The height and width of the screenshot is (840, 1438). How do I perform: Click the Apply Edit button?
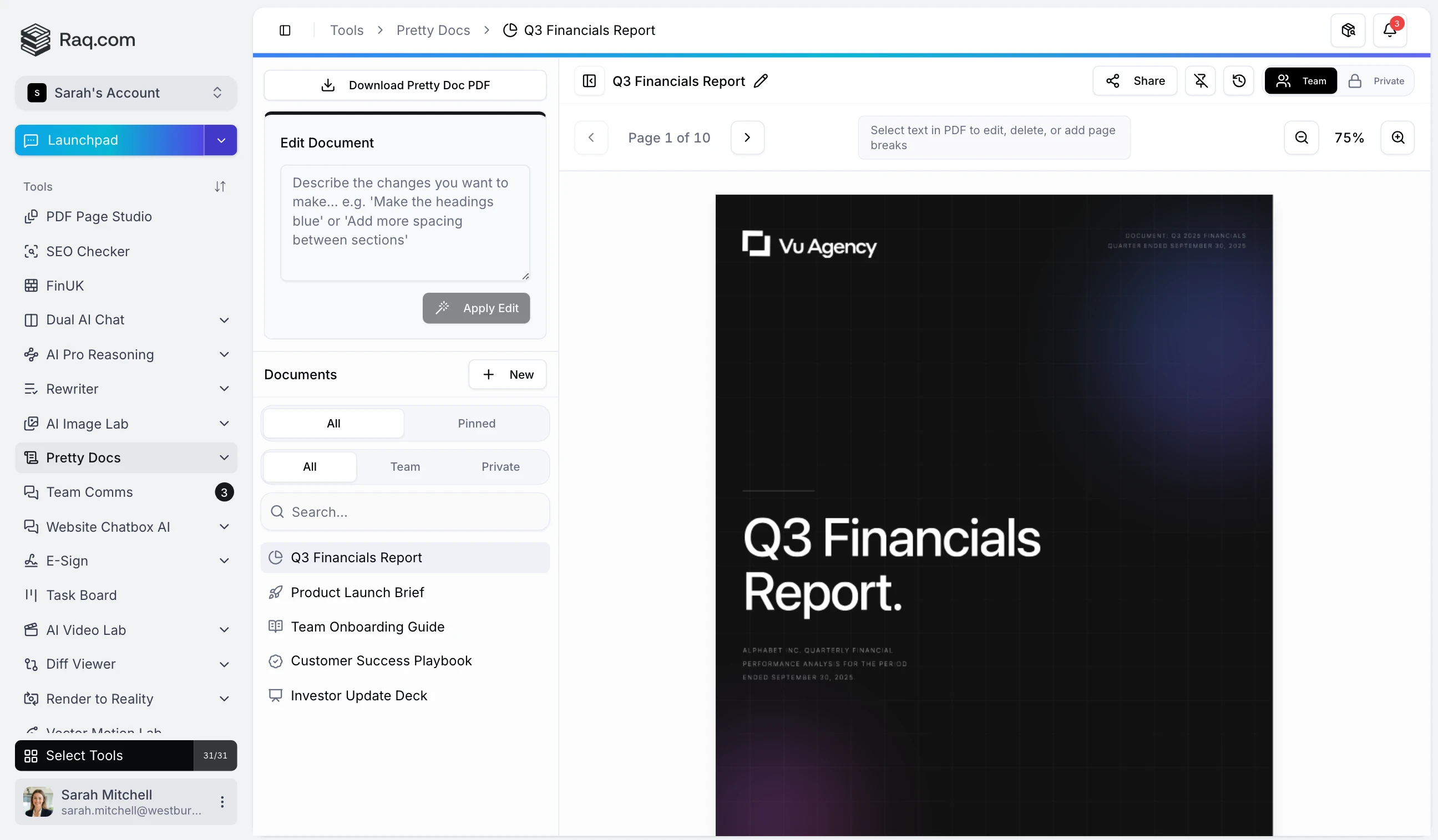[477, 308]
